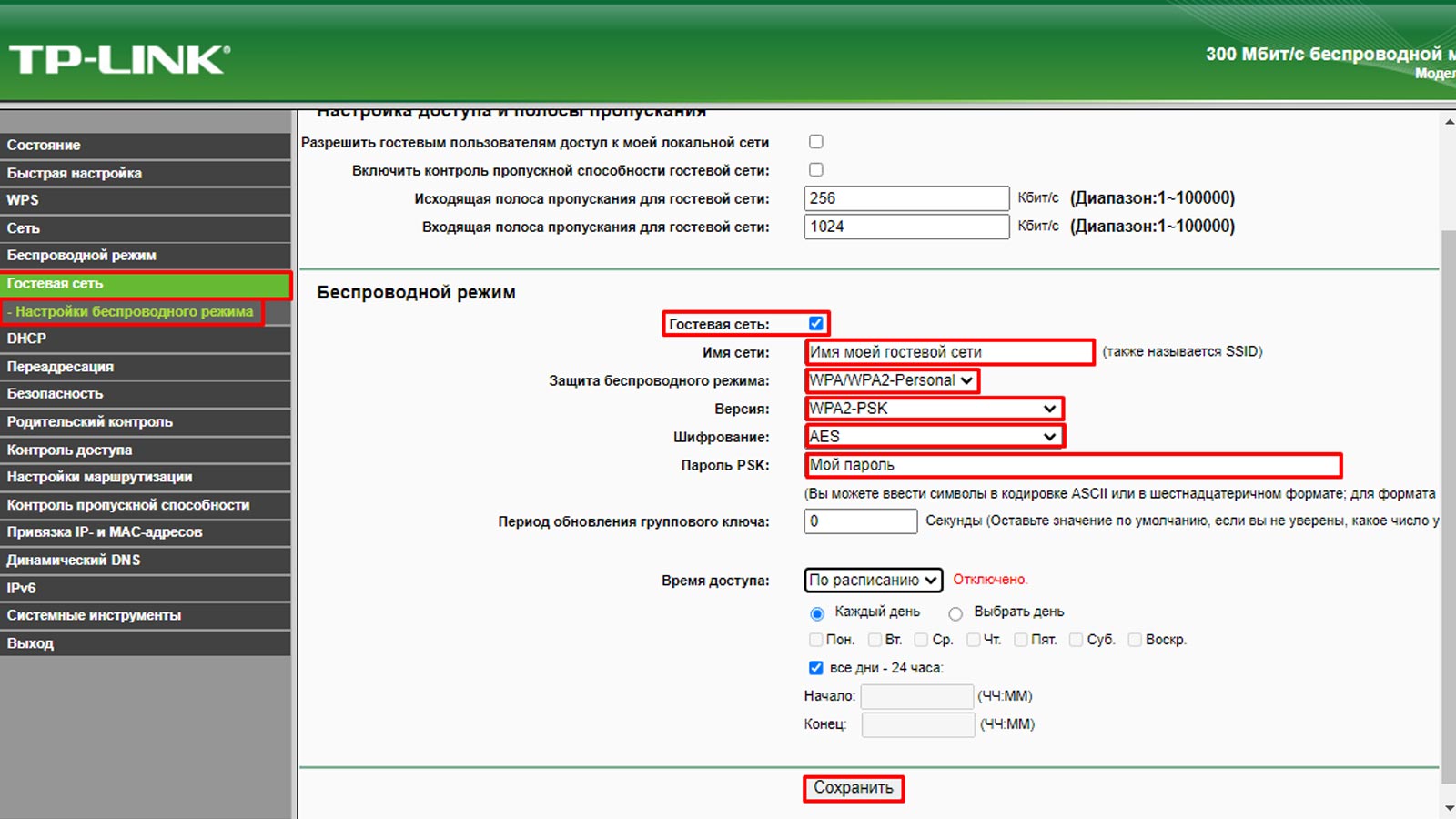The width and height of the screenshot is (1456, 819).
Task: Open the Версия WPA2-PSK dropdown
Action: click(x=934, y=409)
